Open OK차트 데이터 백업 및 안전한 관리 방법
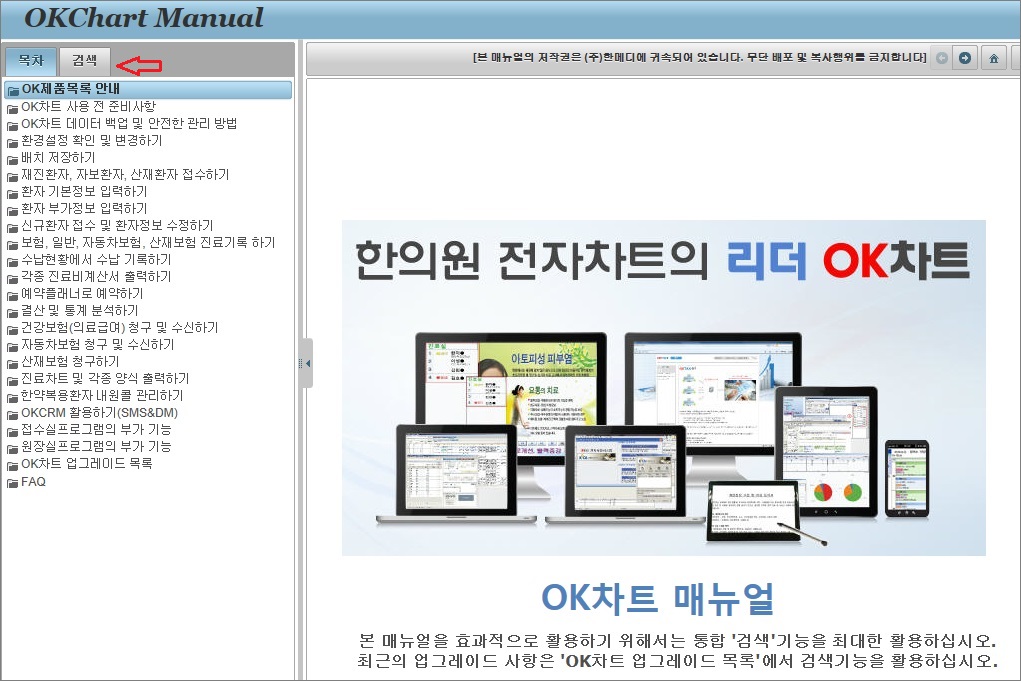The height and width of the screenshot is (681, 1021). pos(129,124)
